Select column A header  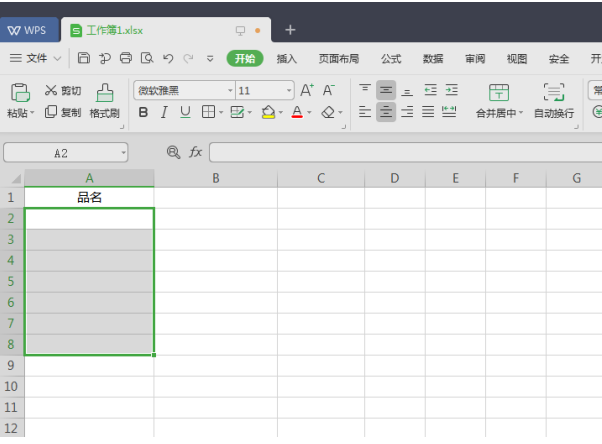pyautogui.click(x=89, y=178)
